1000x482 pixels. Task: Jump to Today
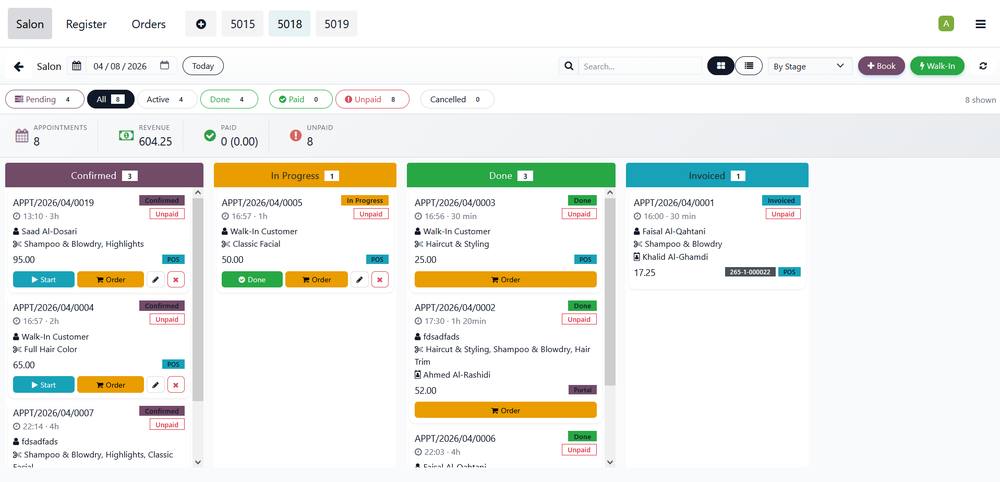[203, 66]
